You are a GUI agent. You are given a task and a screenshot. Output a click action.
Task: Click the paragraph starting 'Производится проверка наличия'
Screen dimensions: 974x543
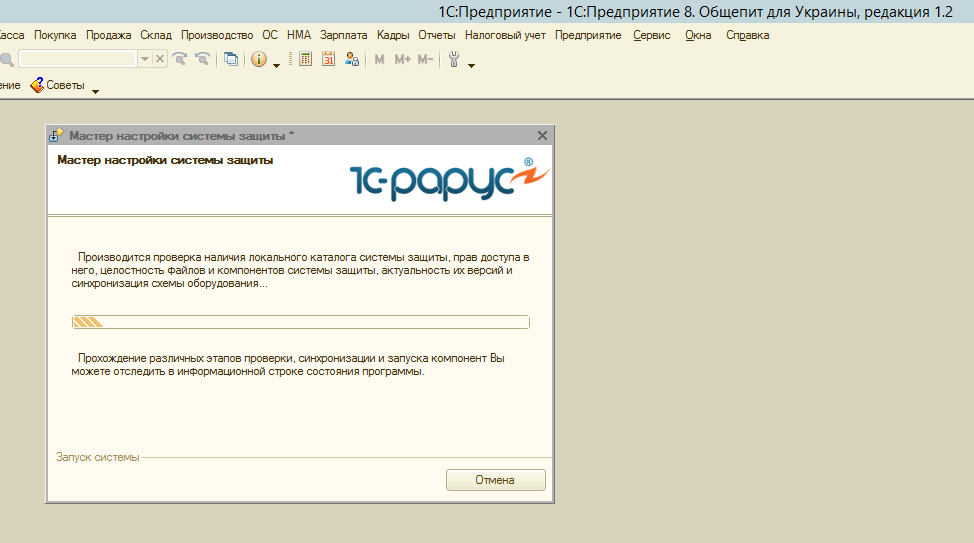(x=300, y=270)
